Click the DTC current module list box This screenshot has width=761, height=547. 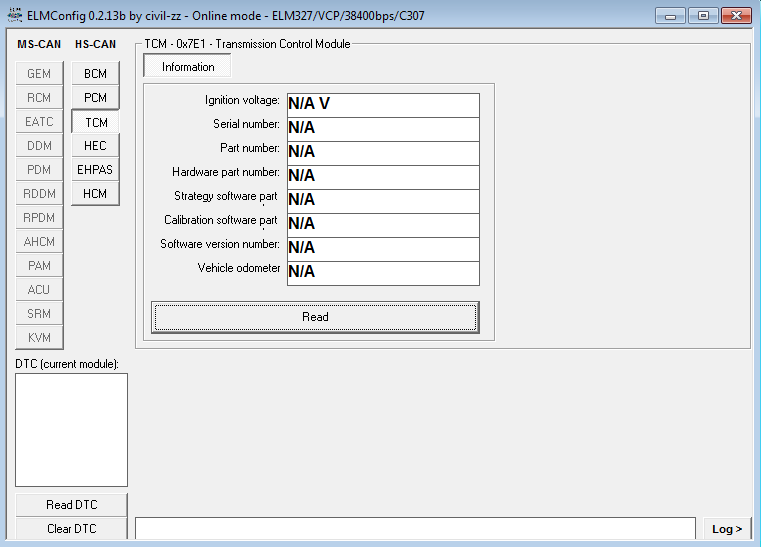coord(71,430)
